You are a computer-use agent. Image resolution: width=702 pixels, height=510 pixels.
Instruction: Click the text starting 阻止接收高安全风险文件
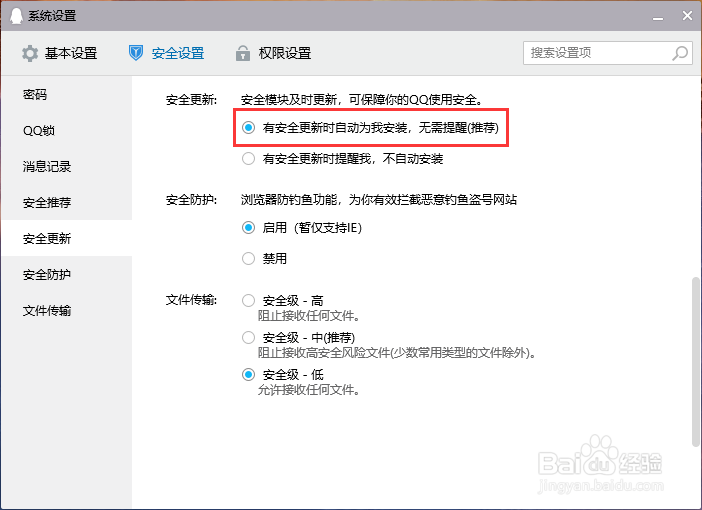tap(397, 353)
